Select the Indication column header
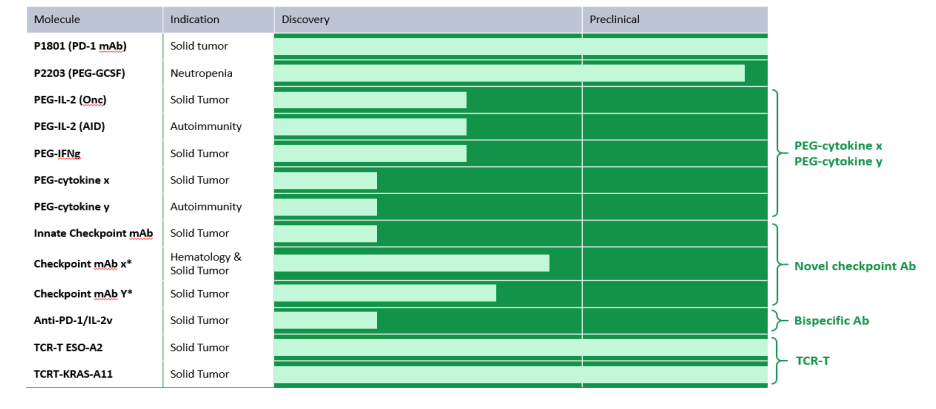The width and height of the screenshot is (936, 409). [x=195, y=19]
